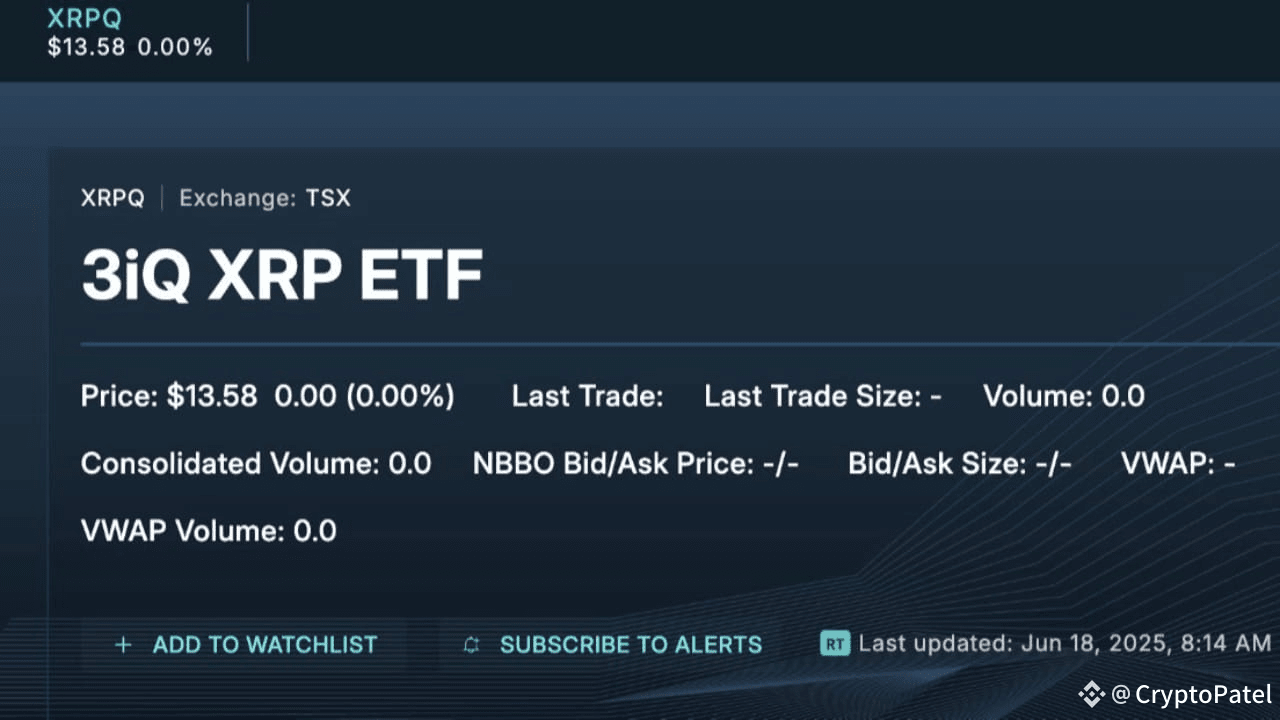Click the Exchange: TSX label
The height and width of the screenshot is (720, 1280).
(265, 198)
